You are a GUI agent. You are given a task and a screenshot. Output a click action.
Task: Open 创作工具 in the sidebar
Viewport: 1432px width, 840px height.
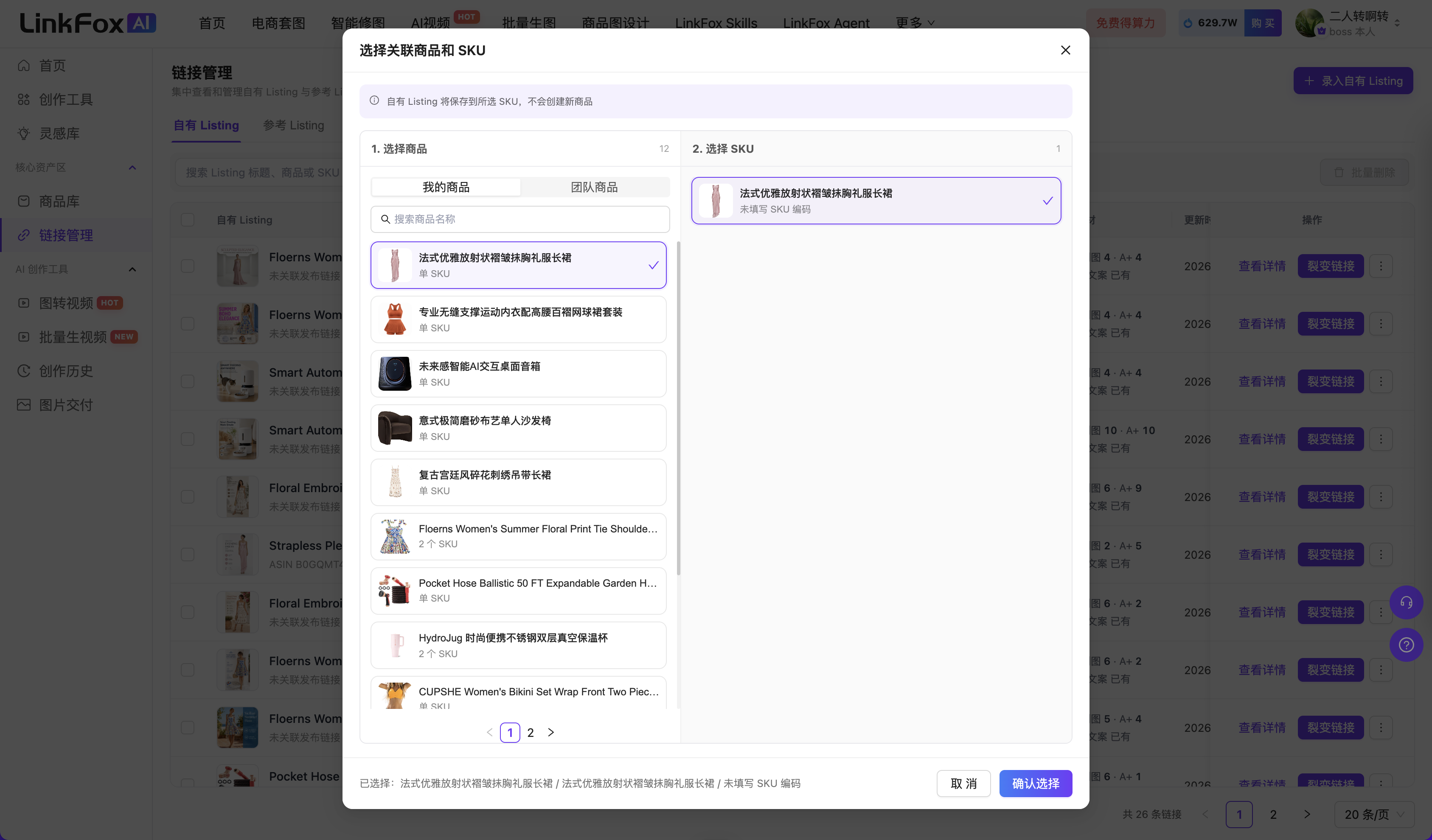click(x=65, y=99)
